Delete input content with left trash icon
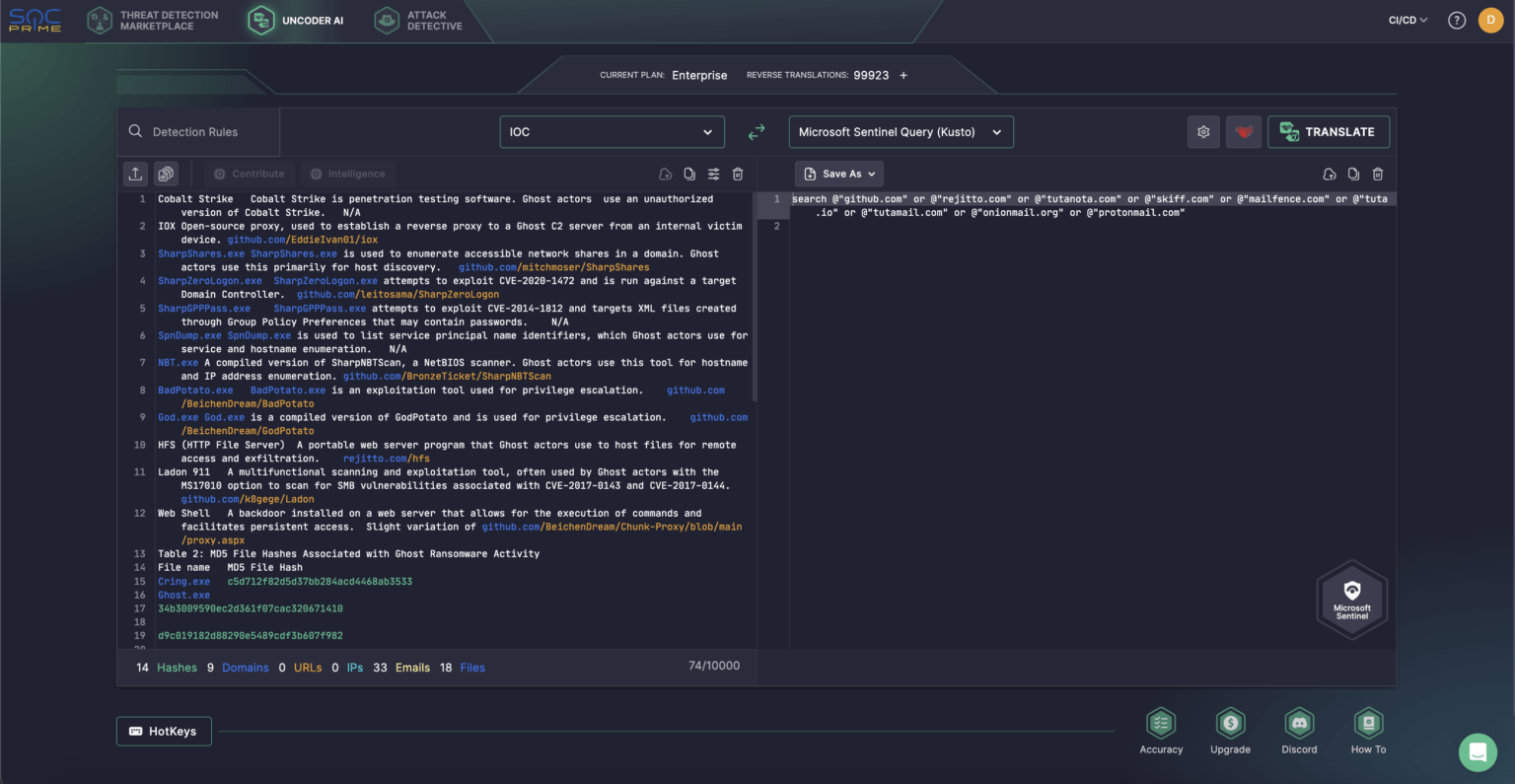The image size is (1515, 784). click(x=738, y=175)
